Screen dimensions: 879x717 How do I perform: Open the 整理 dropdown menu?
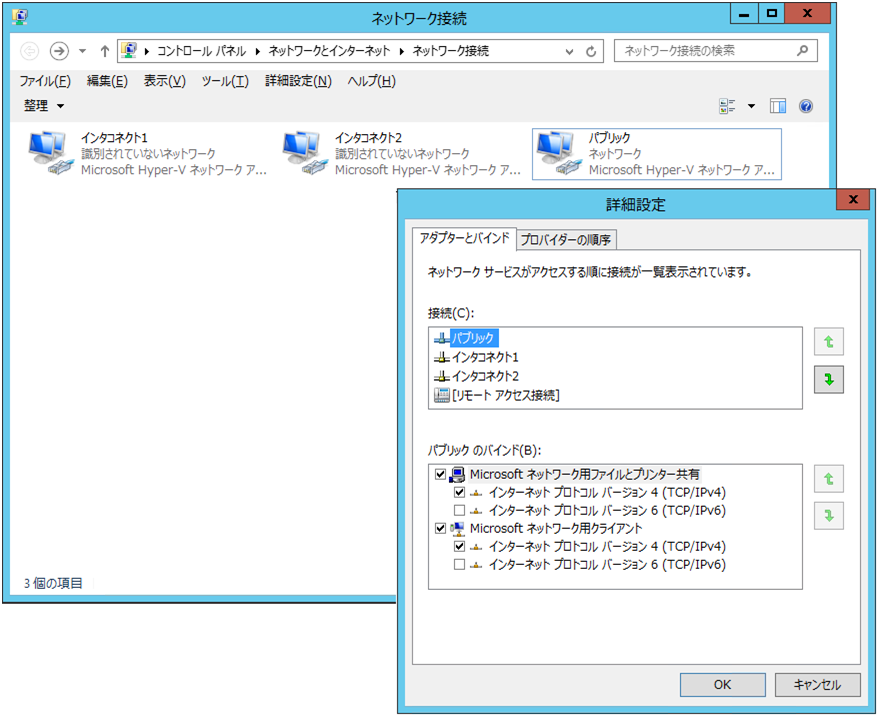click(44, 106)
